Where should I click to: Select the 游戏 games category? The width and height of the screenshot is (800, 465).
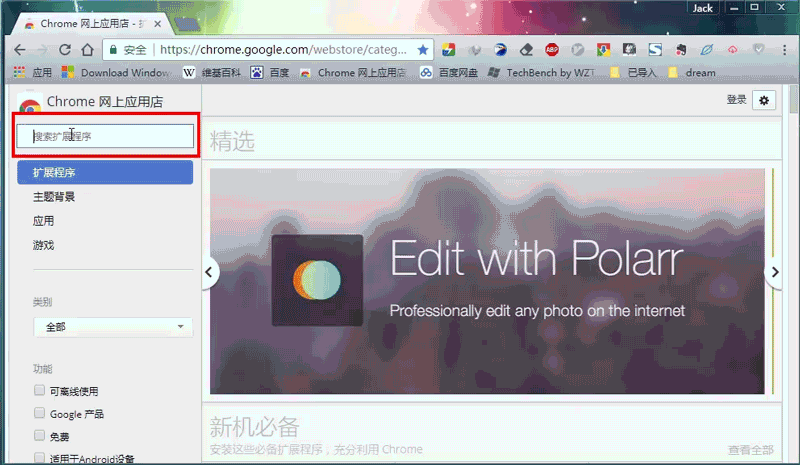pyautogui.click(x=43, y=246)
